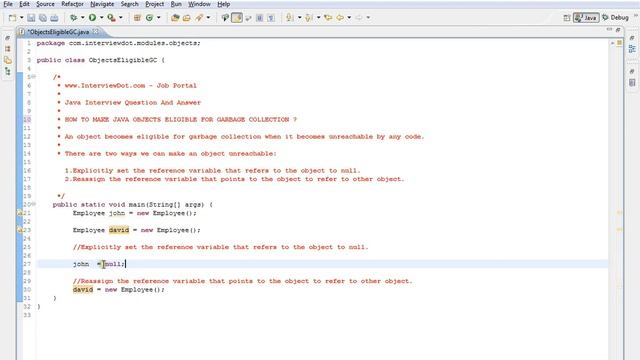Click the Print toolbar icon
The image size is (640, 360).
point(54,18)
